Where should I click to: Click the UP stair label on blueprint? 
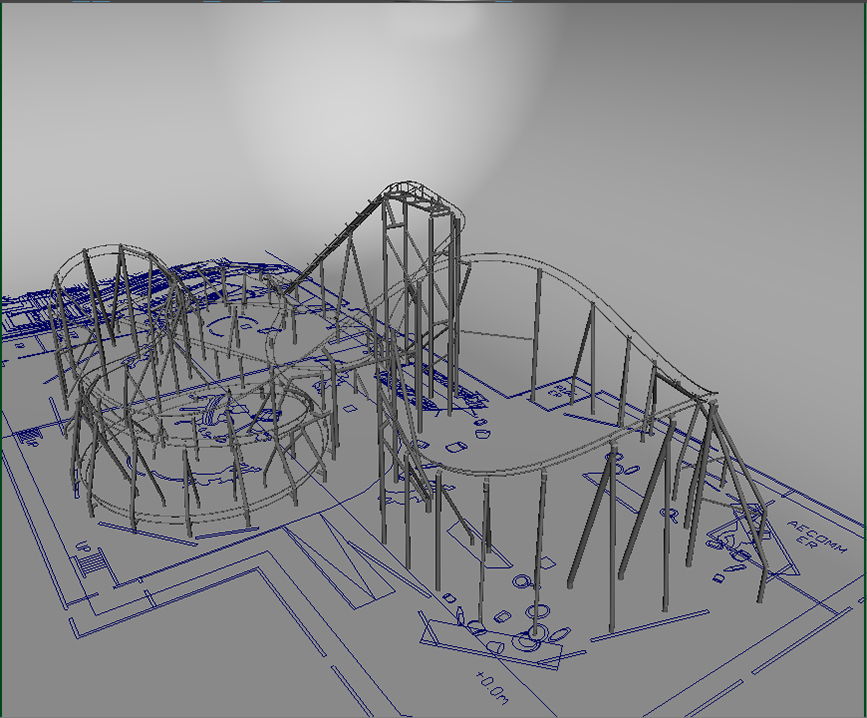click(x=83, y=548)
